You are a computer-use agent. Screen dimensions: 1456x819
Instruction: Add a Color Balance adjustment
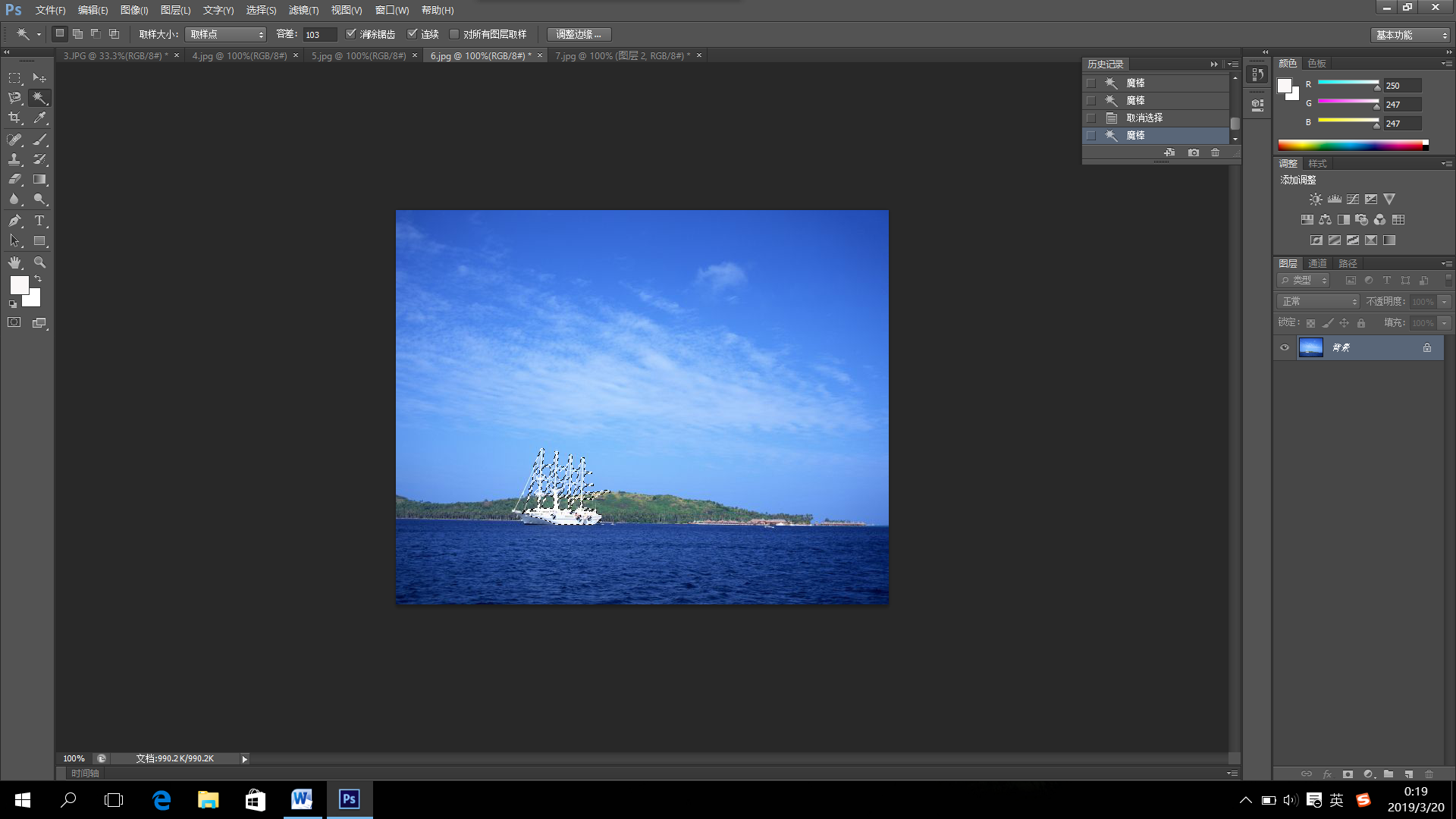(1325, 220)
